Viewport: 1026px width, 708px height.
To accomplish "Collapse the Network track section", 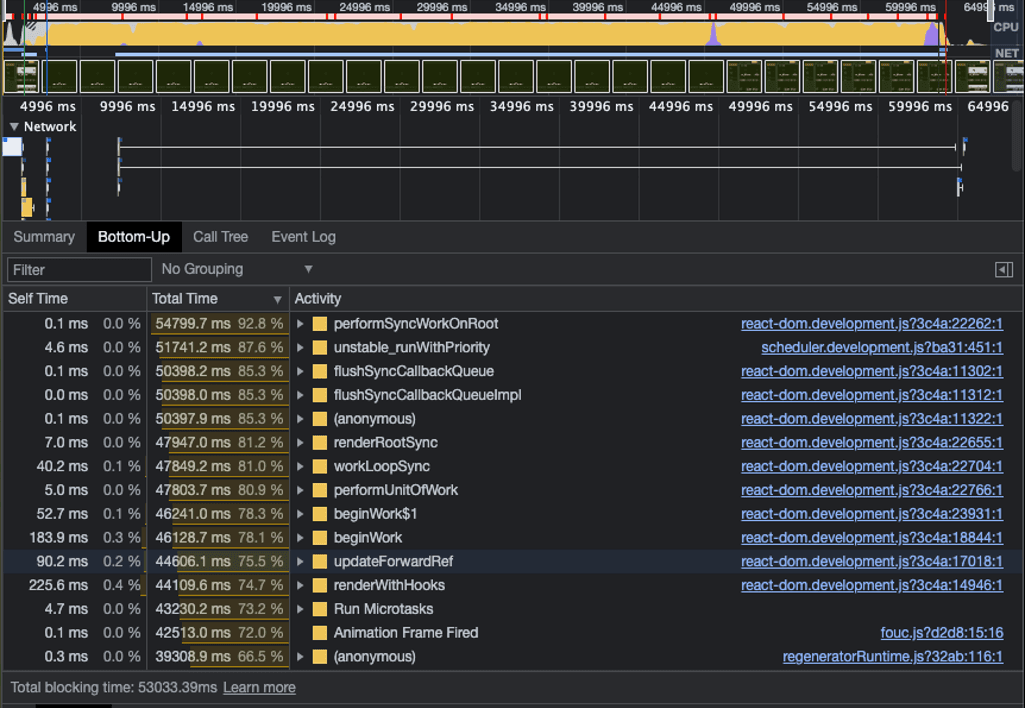I will click(x=14, y=127).
